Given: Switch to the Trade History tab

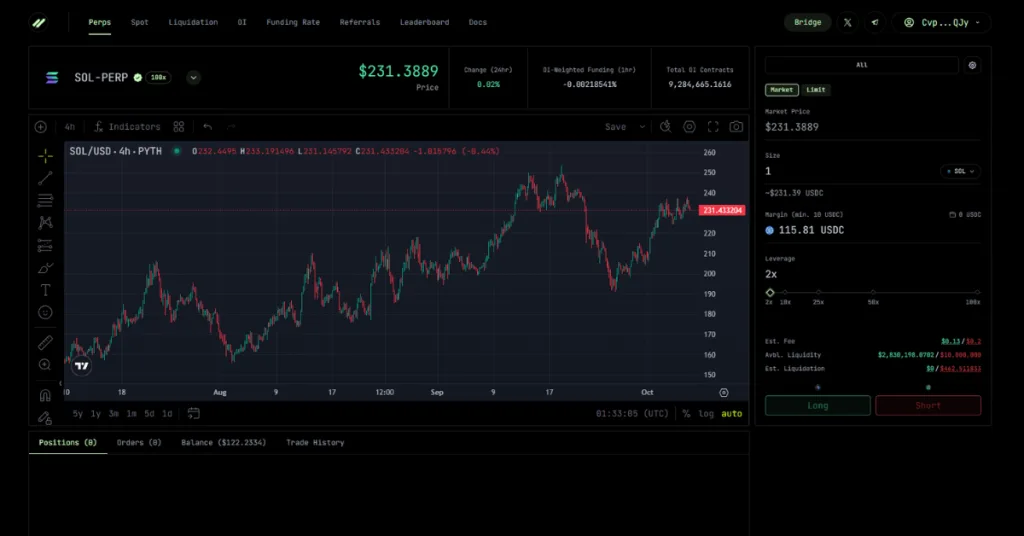Looking at the screenshot, I should point(315,442).
